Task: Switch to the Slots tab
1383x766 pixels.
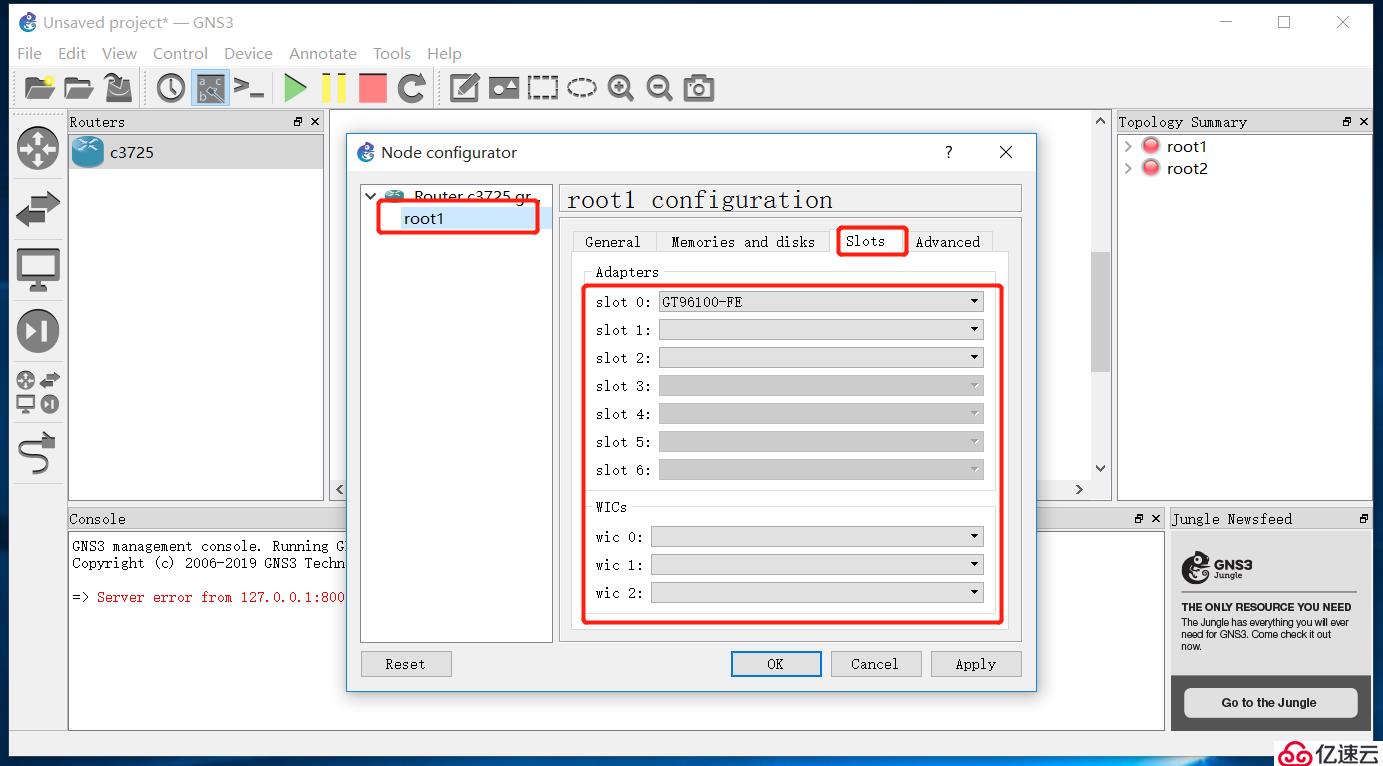Action: tap(866, 241)
